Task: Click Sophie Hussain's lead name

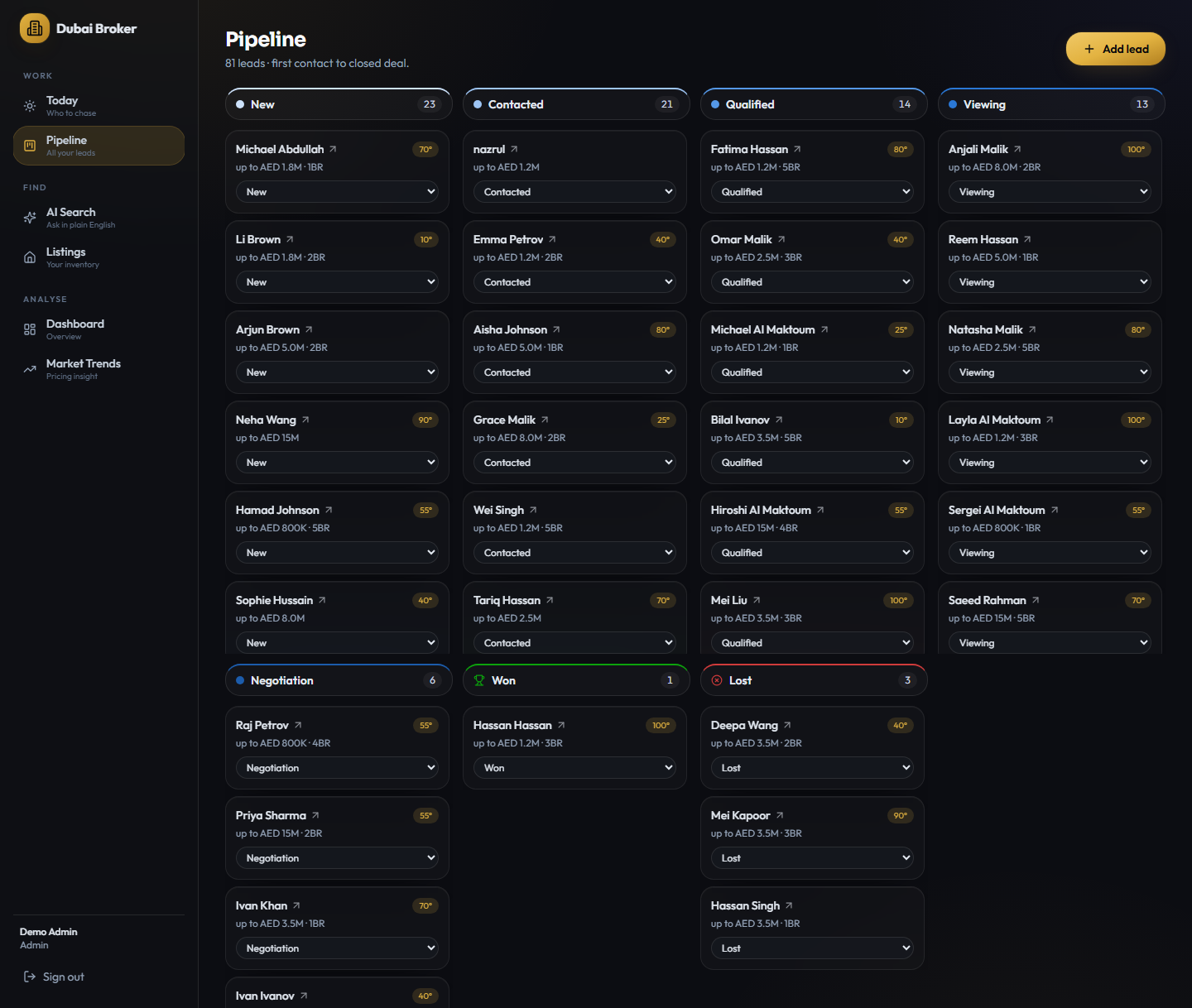Action: coord(274,600)
